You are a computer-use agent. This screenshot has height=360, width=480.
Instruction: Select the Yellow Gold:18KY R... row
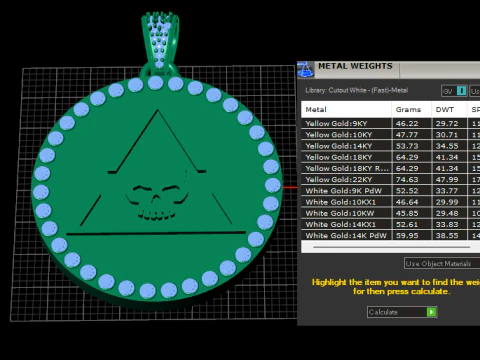point(391,168)
